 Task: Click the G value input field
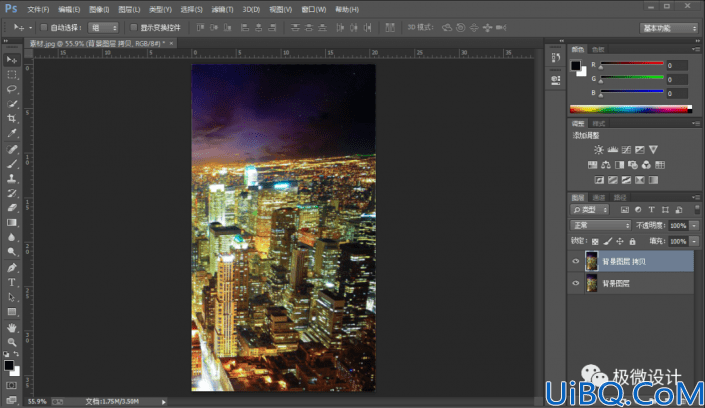(x=677, y=80)
